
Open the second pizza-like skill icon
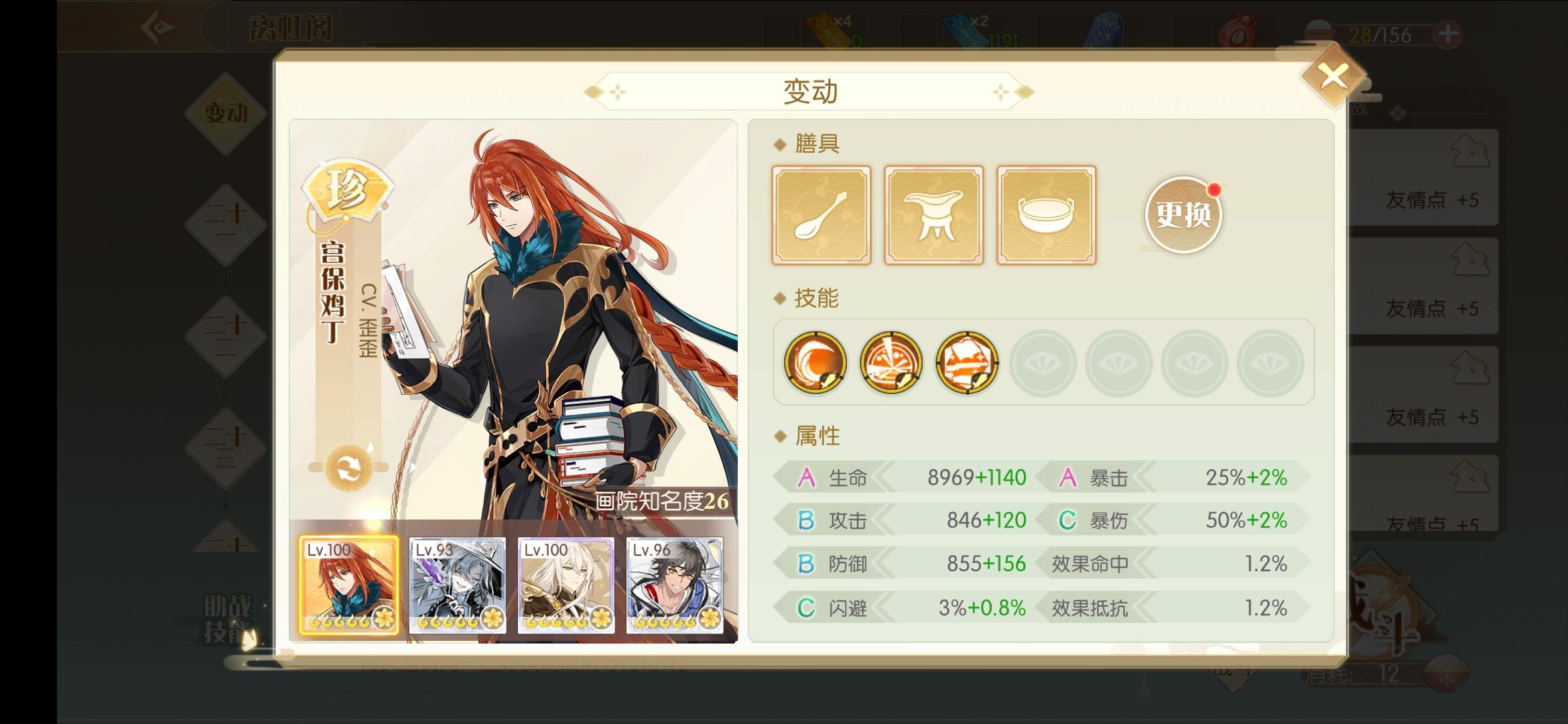[x=891, y=363]
